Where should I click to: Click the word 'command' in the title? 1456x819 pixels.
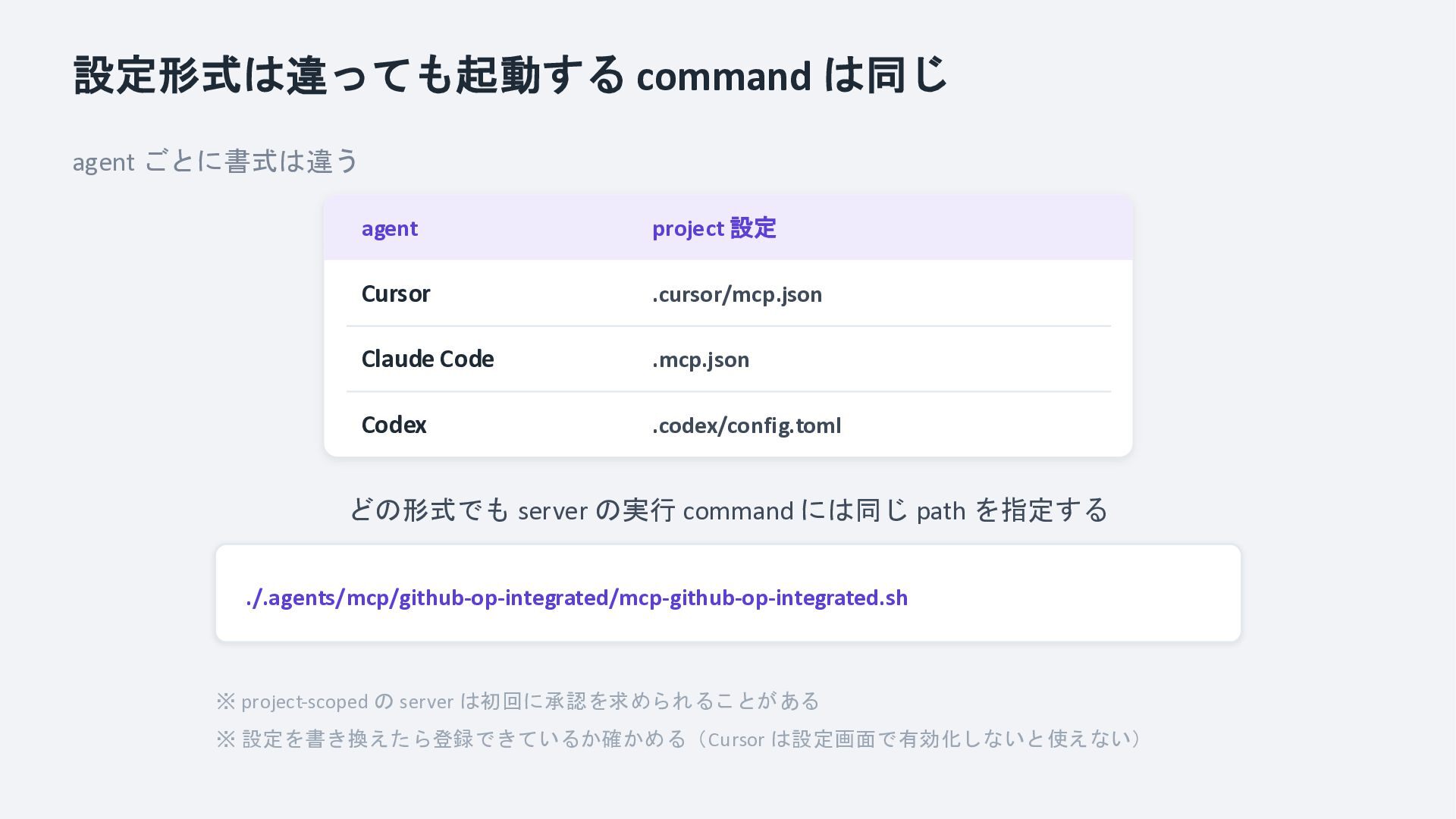point(723,76)
